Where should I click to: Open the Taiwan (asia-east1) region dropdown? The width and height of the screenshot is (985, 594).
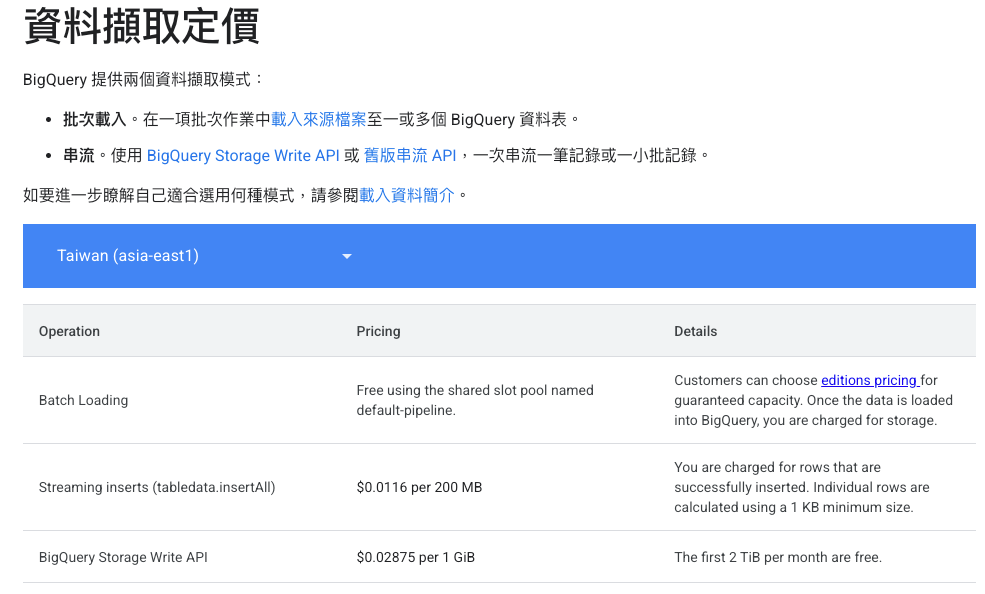(204, 256)
